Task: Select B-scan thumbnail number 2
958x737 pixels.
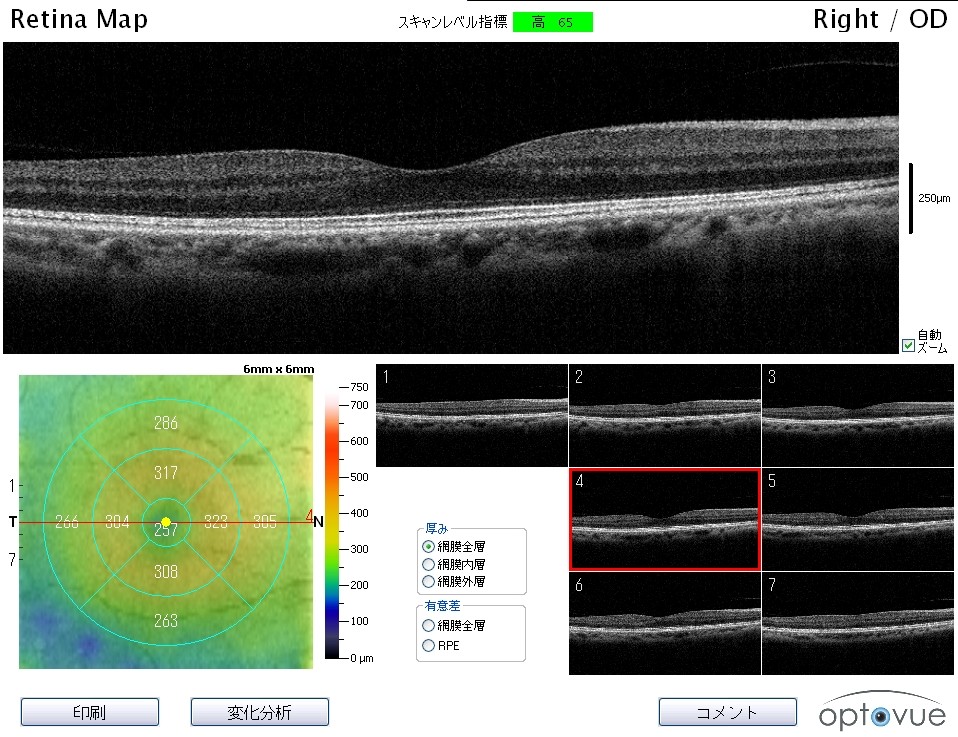Action: point(664,415)
